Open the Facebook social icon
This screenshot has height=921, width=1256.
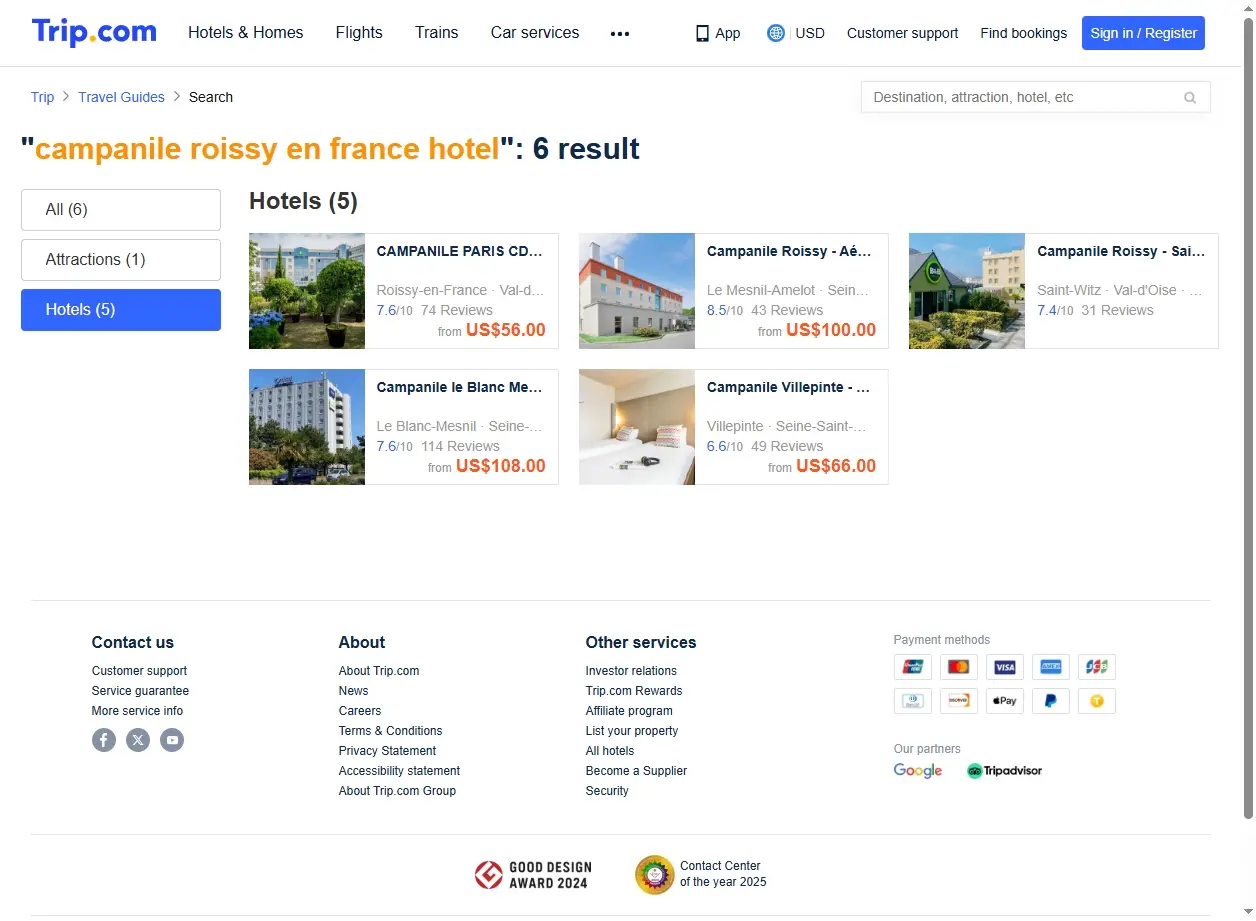click(x=104, y=740)
